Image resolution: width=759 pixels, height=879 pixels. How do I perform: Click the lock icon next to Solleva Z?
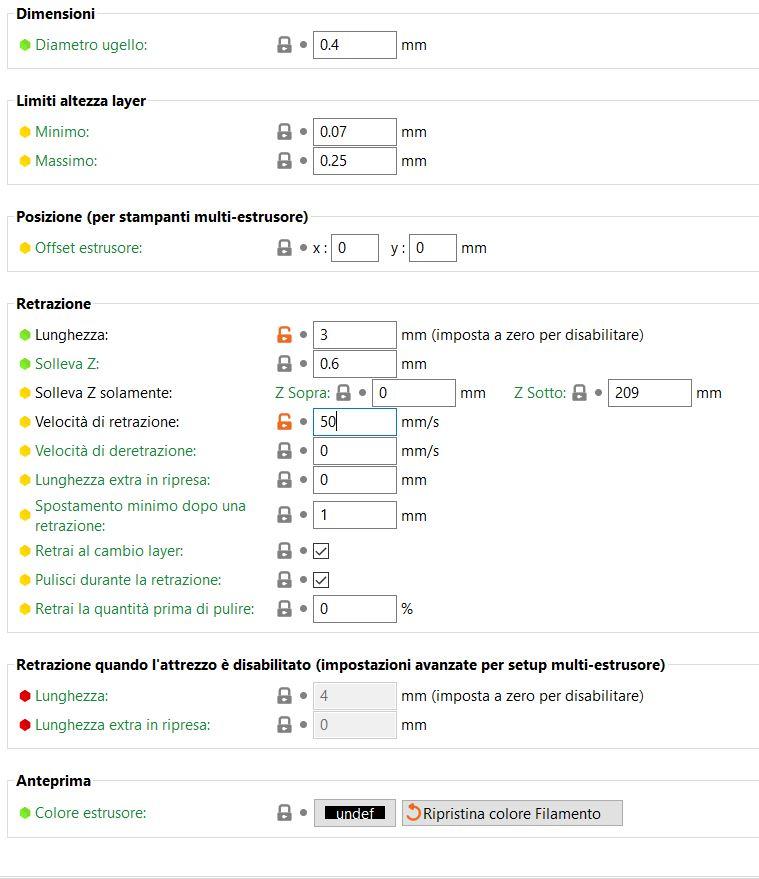pos(284,364)
